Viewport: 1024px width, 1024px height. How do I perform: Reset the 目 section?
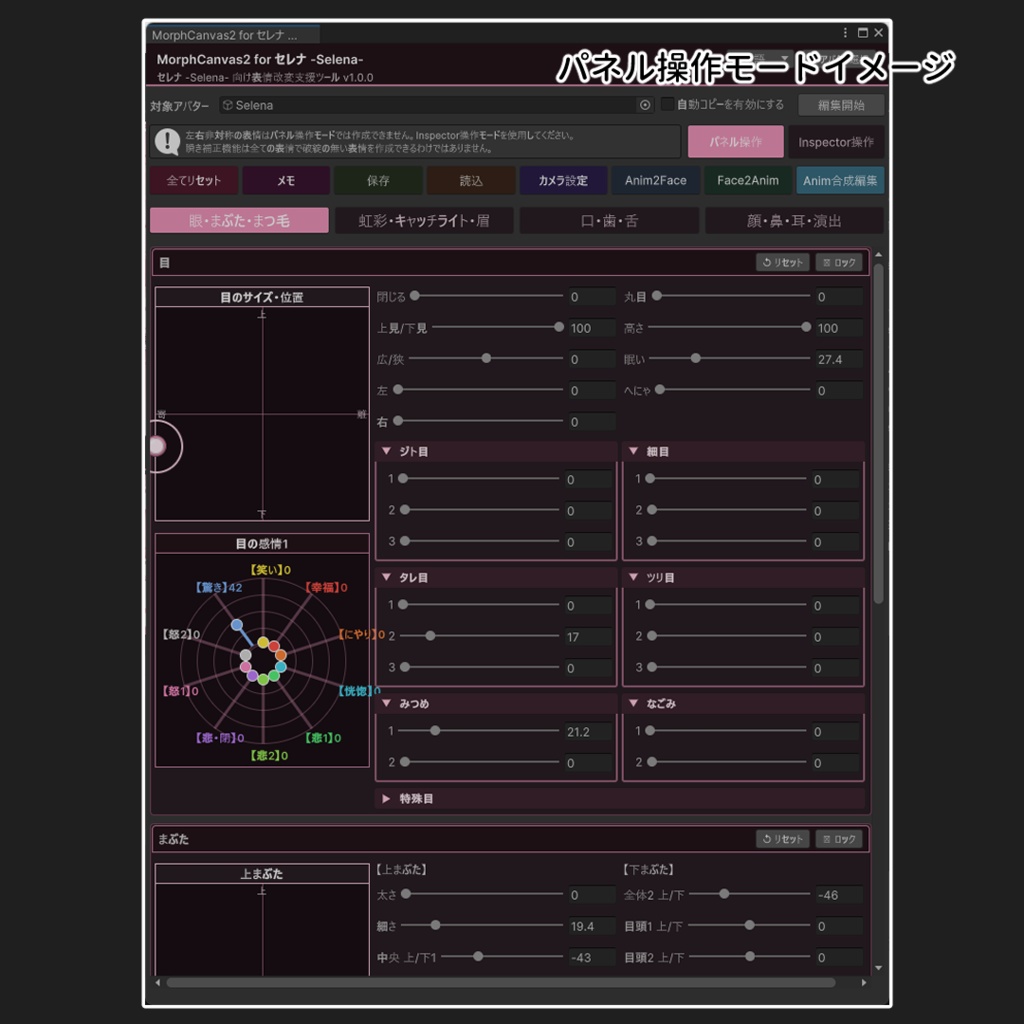click(782, 262)
